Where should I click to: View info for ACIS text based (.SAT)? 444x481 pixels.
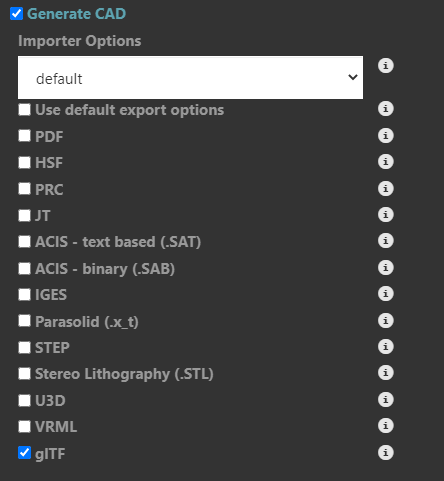tap(386, 241)
